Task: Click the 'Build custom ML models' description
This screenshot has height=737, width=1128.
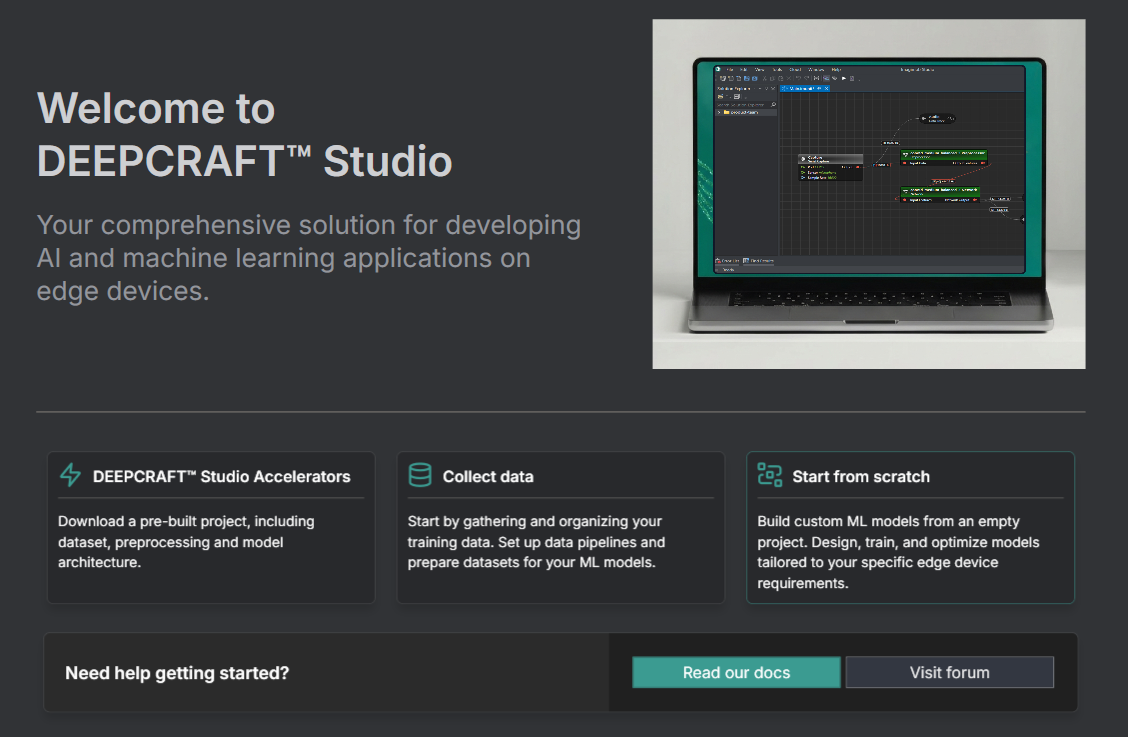Action: coord(898,552)
